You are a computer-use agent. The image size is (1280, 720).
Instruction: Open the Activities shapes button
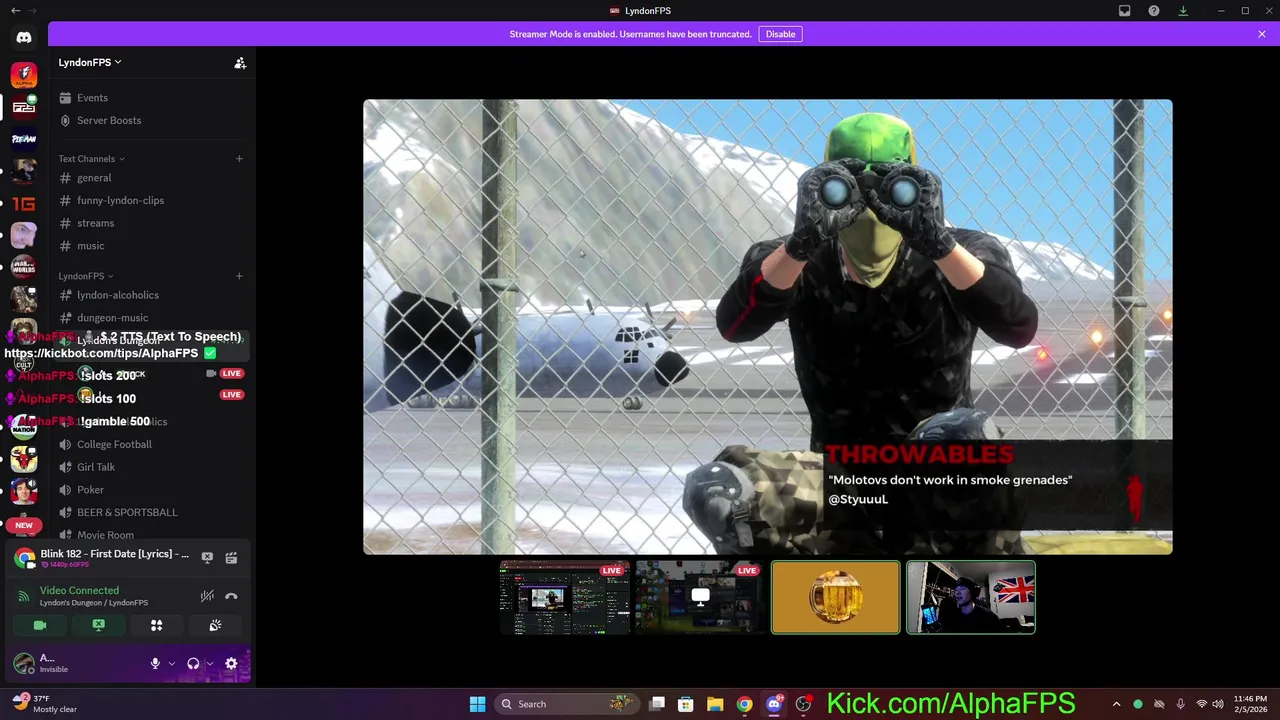pyautogui.click(x=156, y=625)
